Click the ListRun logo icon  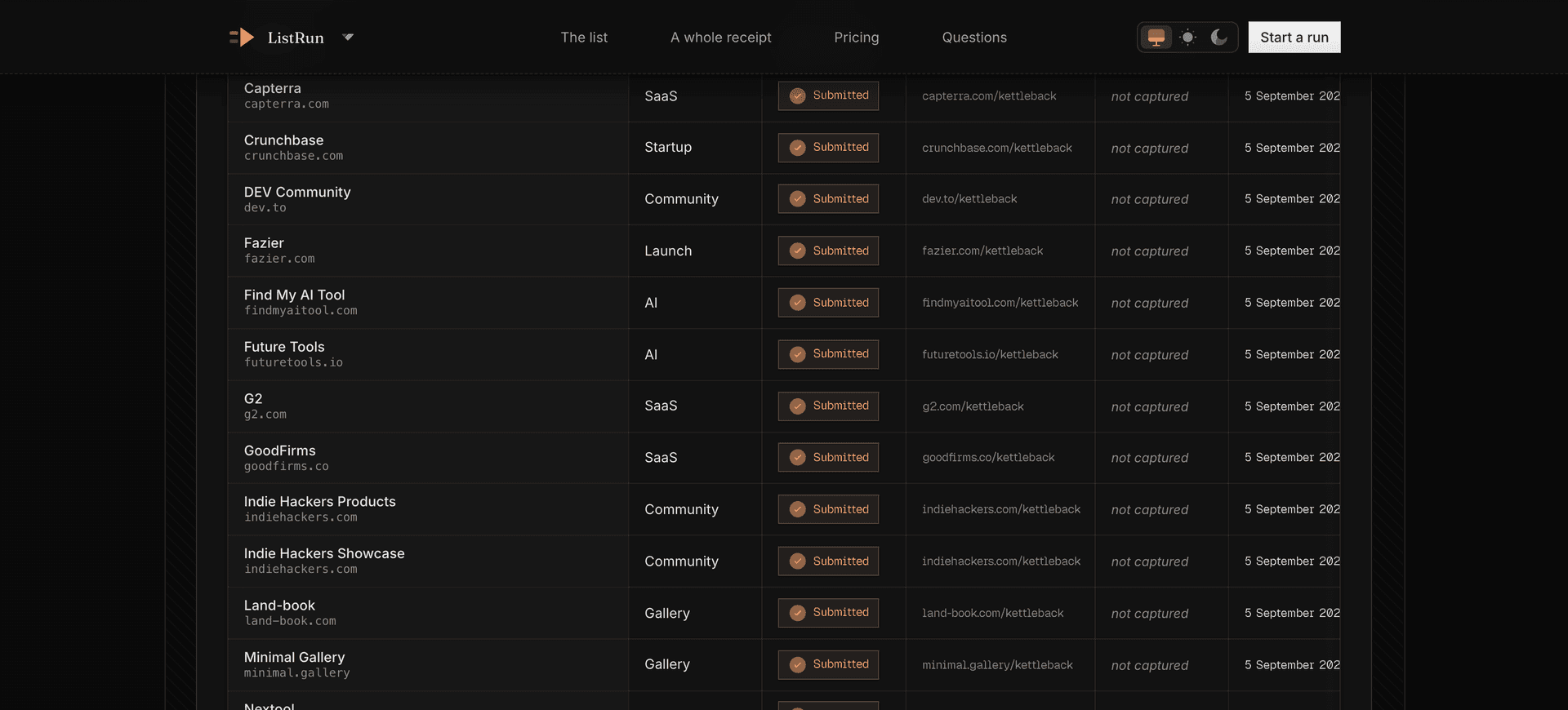[x=242, y=38]
